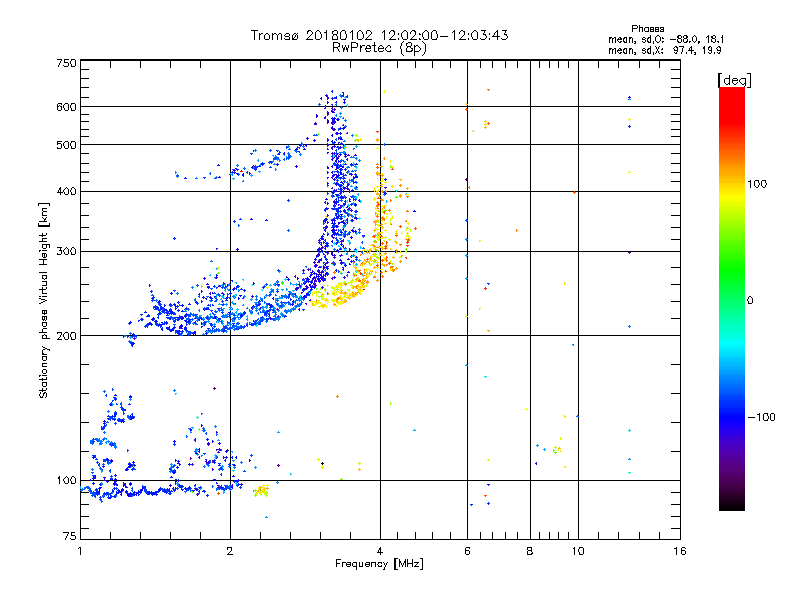The image size is (800, 600).
Task: Click y-axis tick label '600'
Action: (x=66, y=107)
